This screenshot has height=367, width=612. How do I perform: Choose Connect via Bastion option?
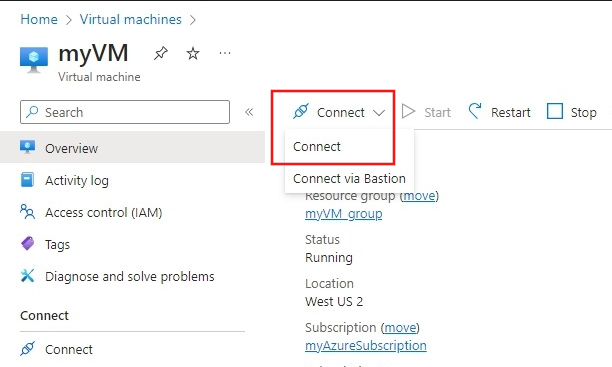[349, 178]
